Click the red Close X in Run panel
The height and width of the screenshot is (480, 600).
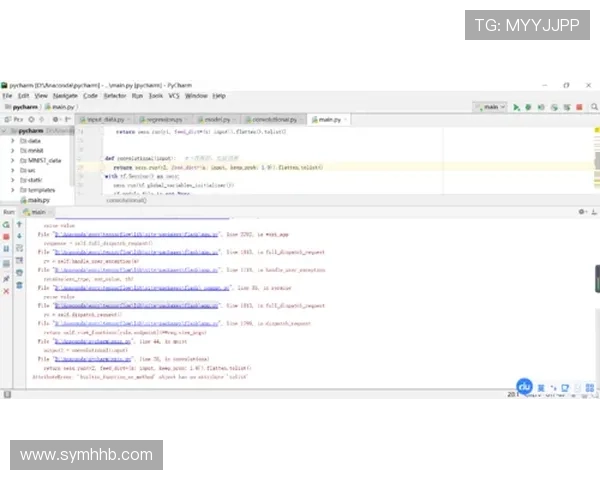click(x=6, y=289)
